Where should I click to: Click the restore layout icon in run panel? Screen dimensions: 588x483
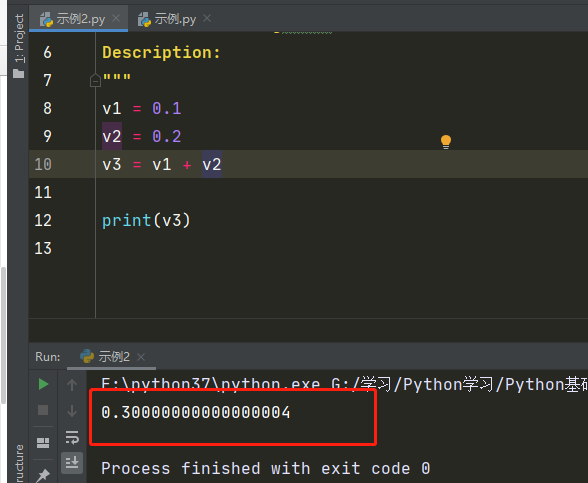(43, 443)
